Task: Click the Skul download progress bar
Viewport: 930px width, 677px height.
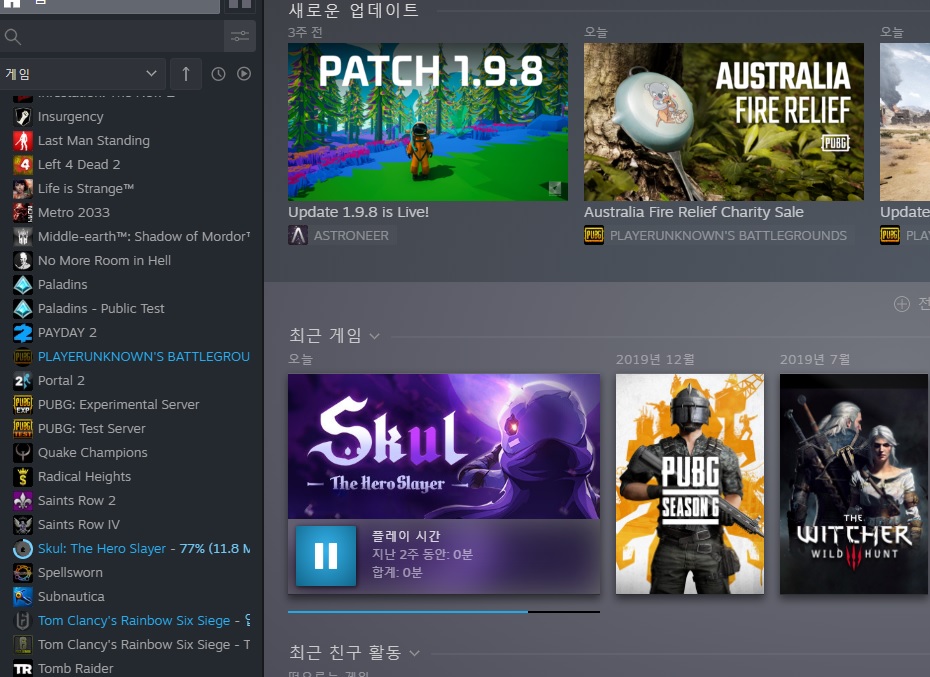Action: point(443,611)
